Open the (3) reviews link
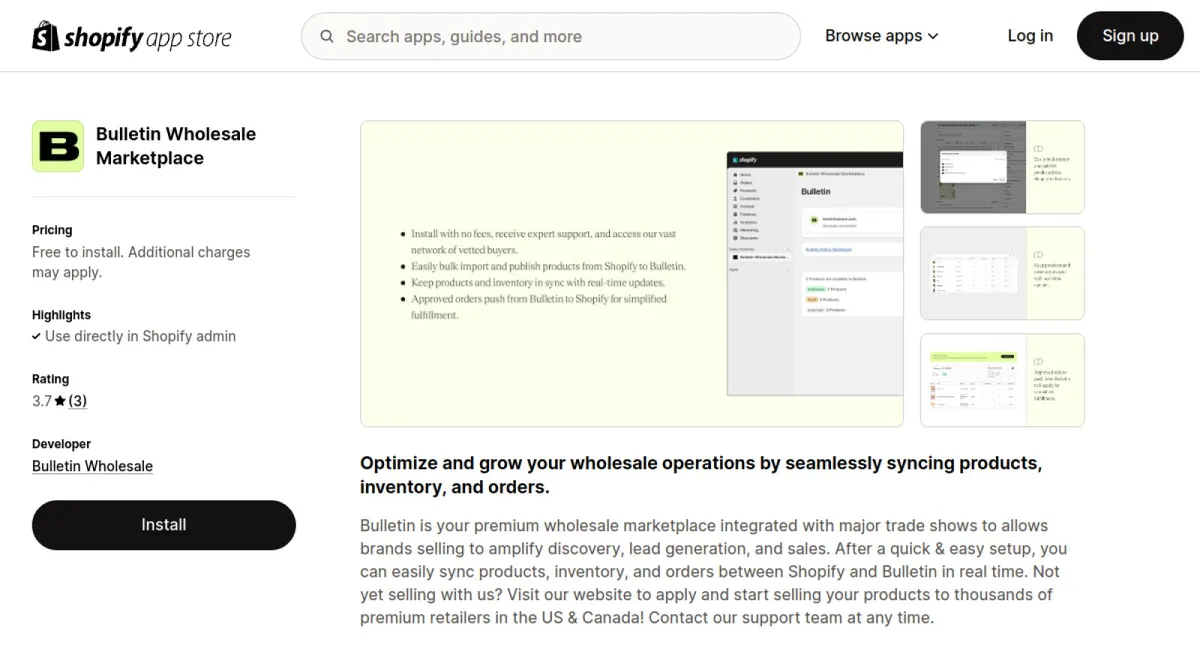Image resolution: width=1200 pixels, height=650 pixels. click(77, 401)
